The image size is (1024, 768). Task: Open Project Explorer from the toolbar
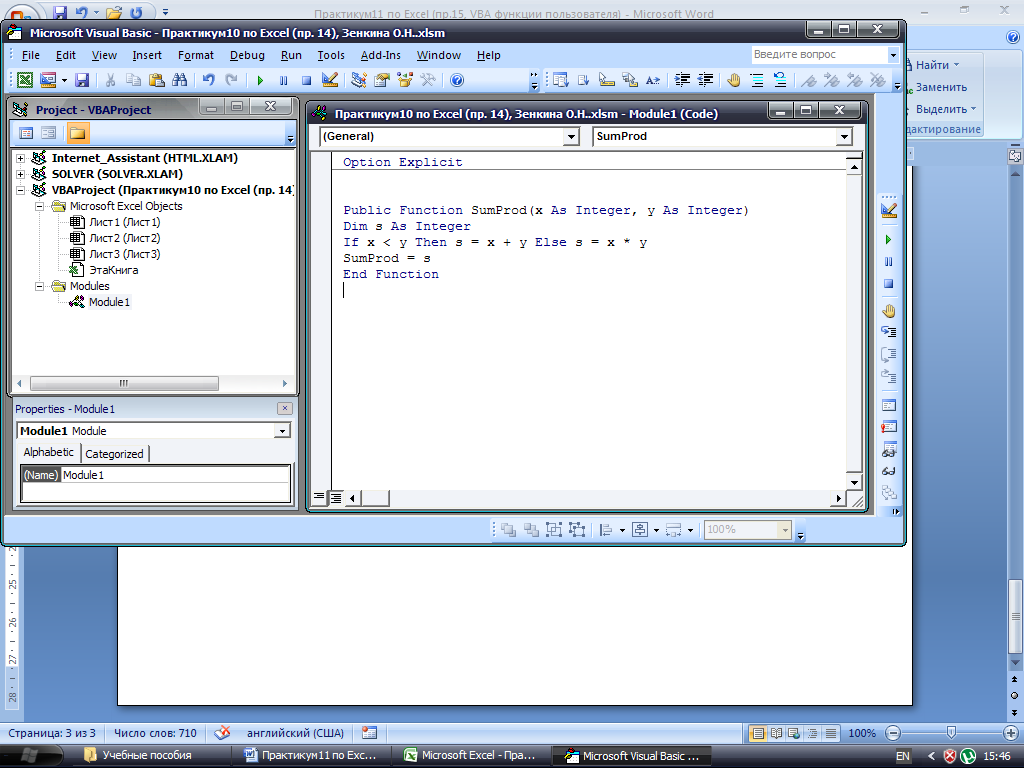359,80
